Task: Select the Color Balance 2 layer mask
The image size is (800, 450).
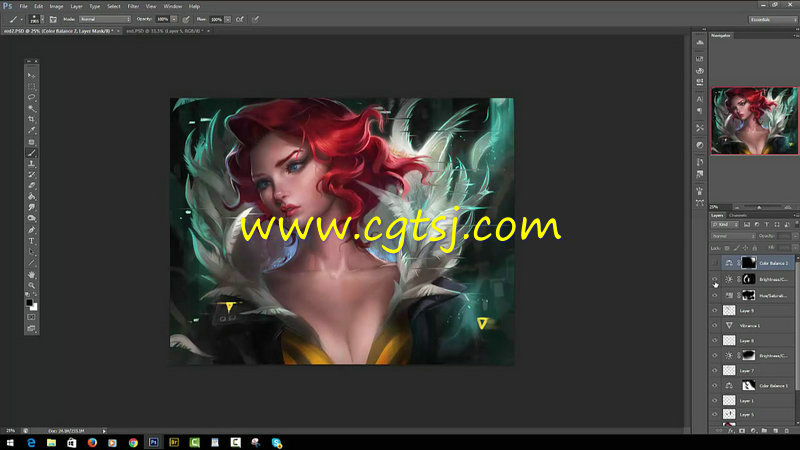Action: (x=748, y=263)
